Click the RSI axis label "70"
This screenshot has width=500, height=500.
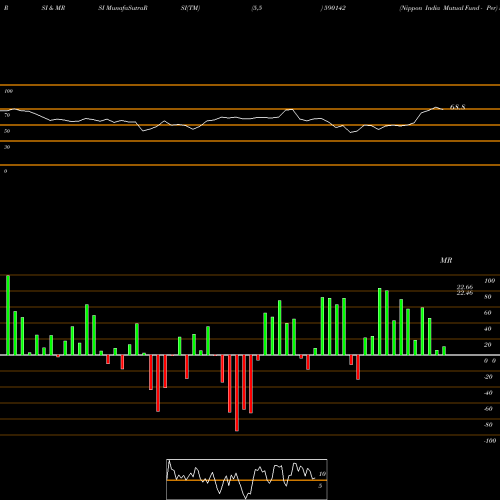pyautogui.click(x=7, y=115)
